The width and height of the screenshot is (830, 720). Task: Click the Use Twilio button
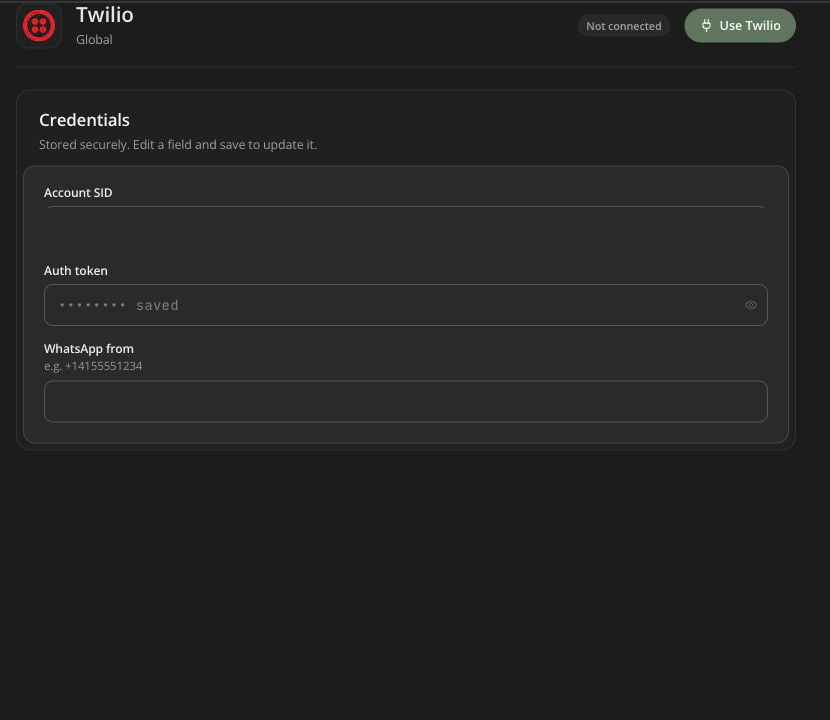pyautogui.click(x=739, y=25)
